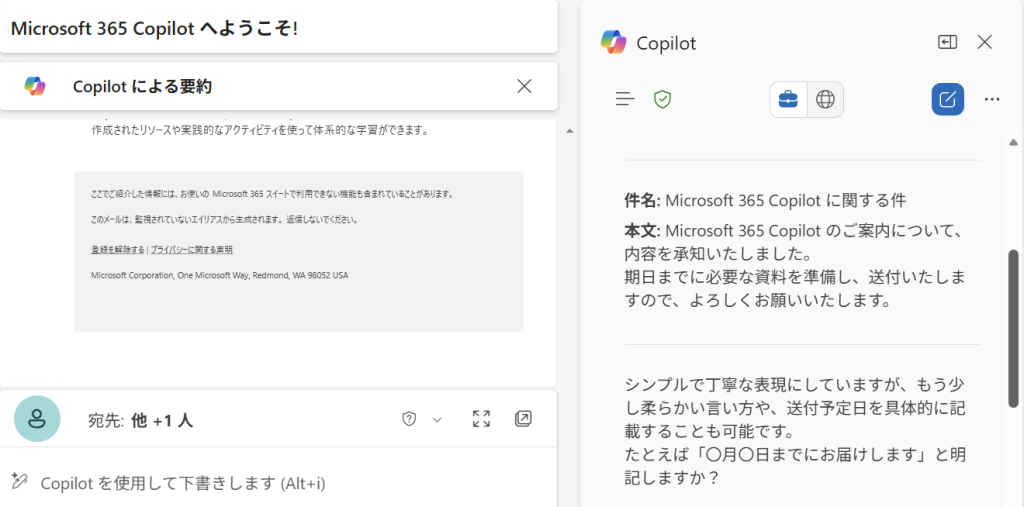Viewport: 1024px width, 507px height.
Task: Open the Copilot conversation list icon
Action: pos(625,99)
